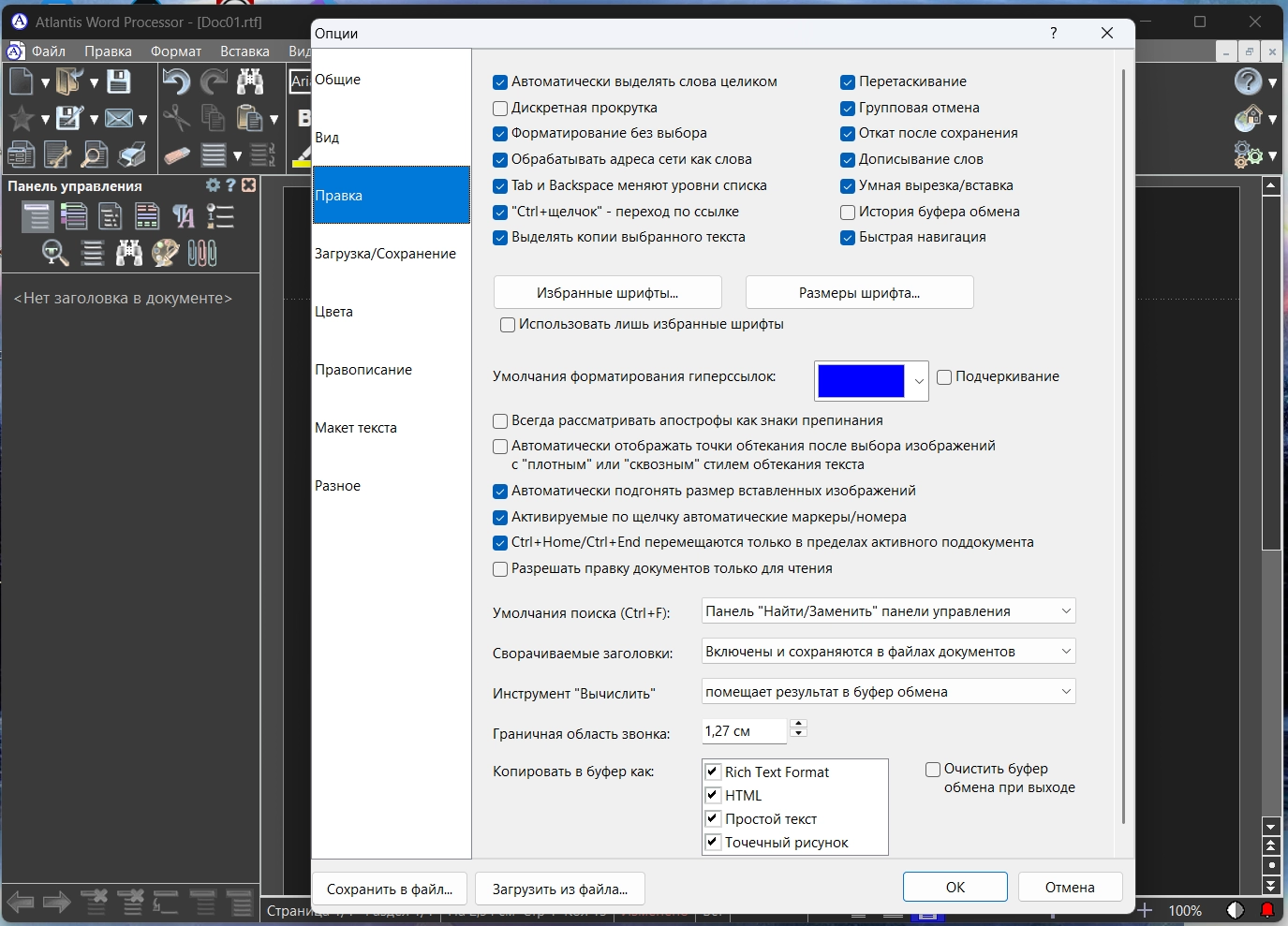Click the Print Preview magnifier page icon
This screenshot has height=926, width=1288.
click(x=94, y=154)
